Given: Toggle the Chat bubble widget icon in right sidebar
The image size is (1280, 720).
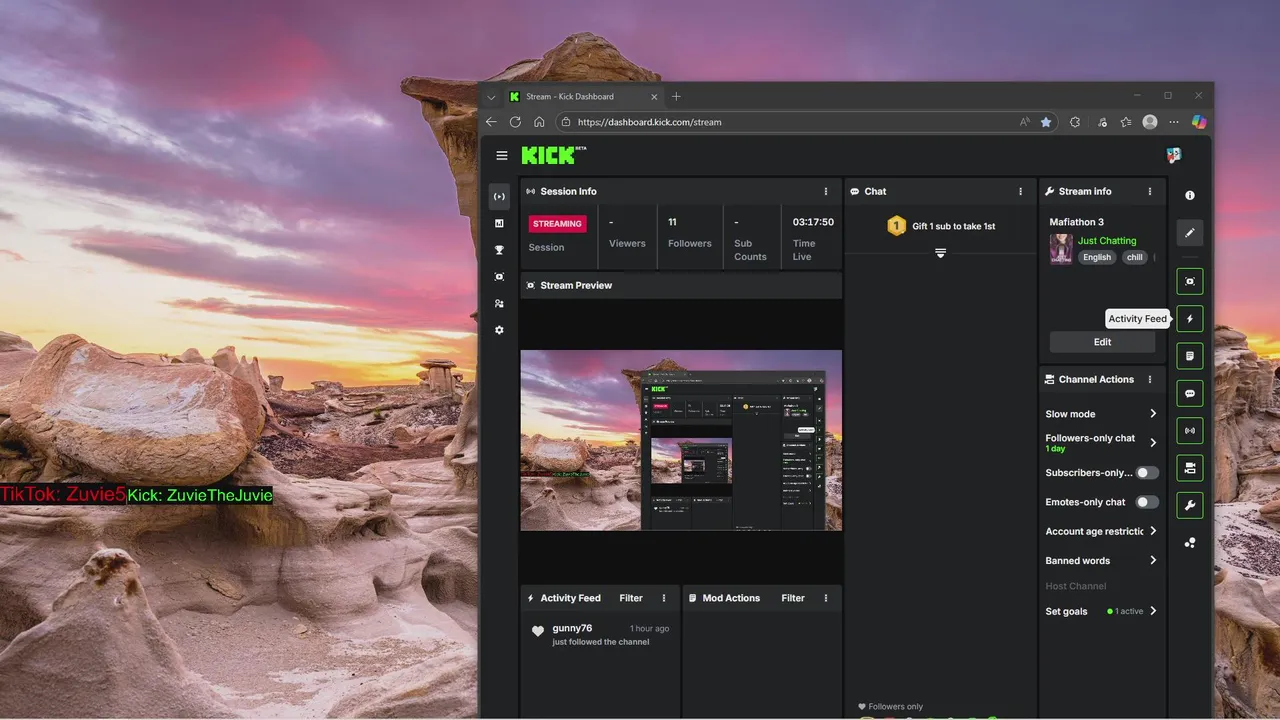Looking at the screenshot, I should [1190, 394].
